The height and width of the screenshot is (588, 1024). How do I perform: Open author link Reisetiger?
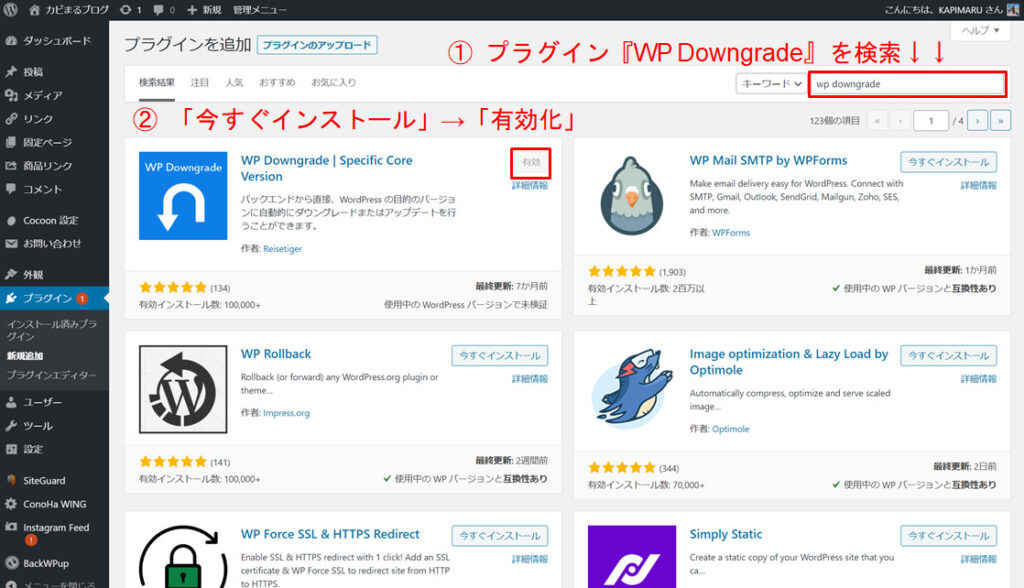[x=282, y=249]
